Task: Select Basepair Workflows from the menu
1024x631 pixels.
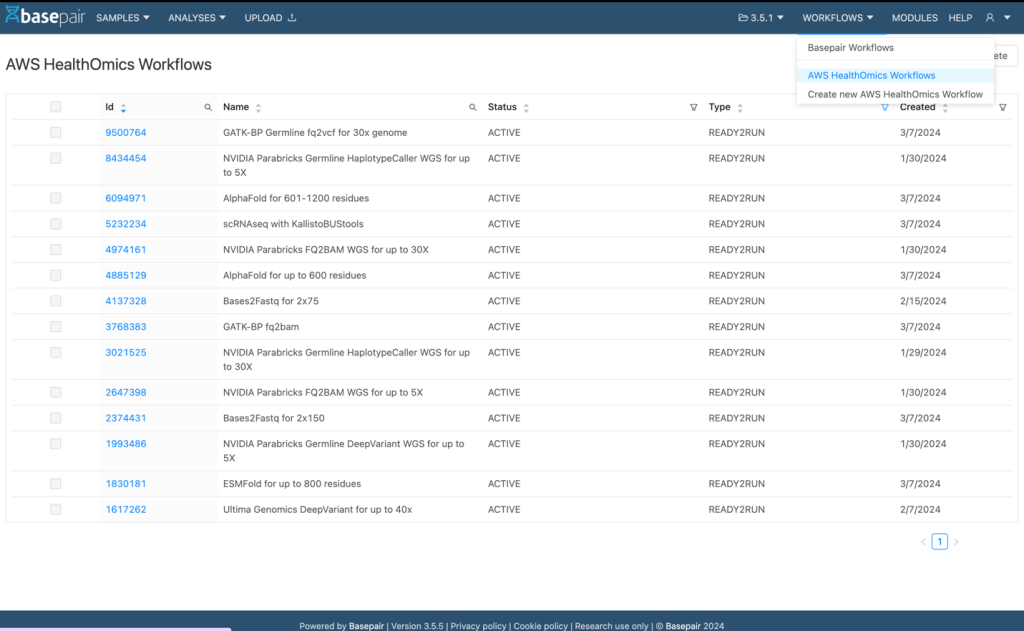Action: pos(851,47)
